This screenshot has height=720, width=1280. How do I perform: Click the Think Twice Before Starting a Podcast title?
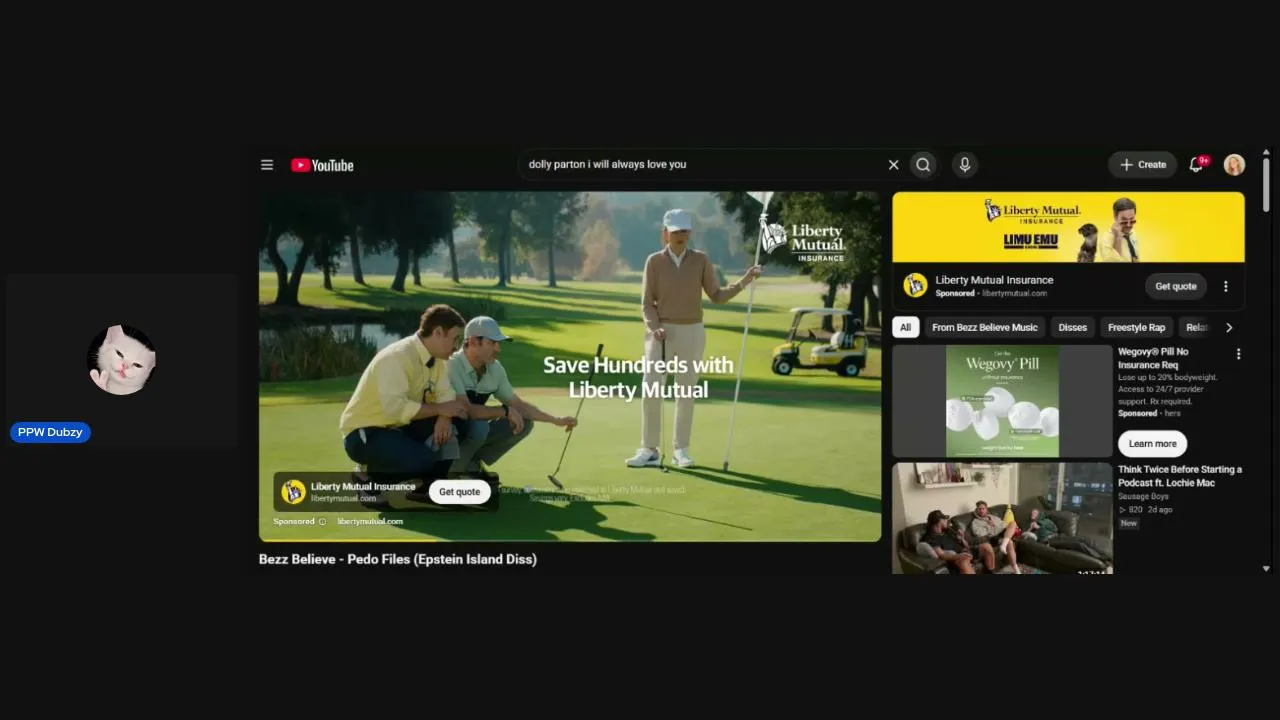[x=1180, y=476]
